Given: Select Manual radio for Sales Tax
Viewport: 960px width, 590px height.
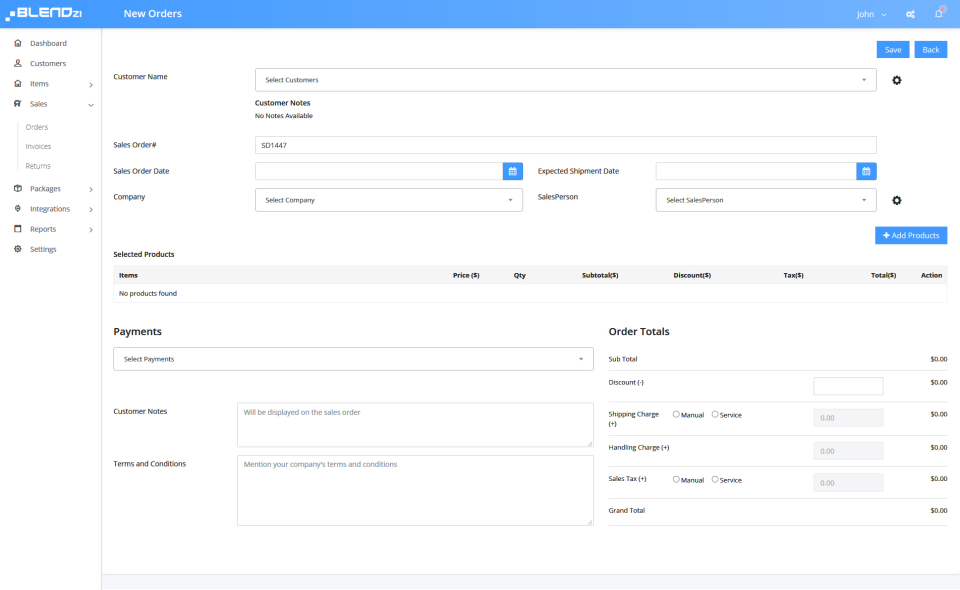Looking at the screenshot, I should [676, 479].
